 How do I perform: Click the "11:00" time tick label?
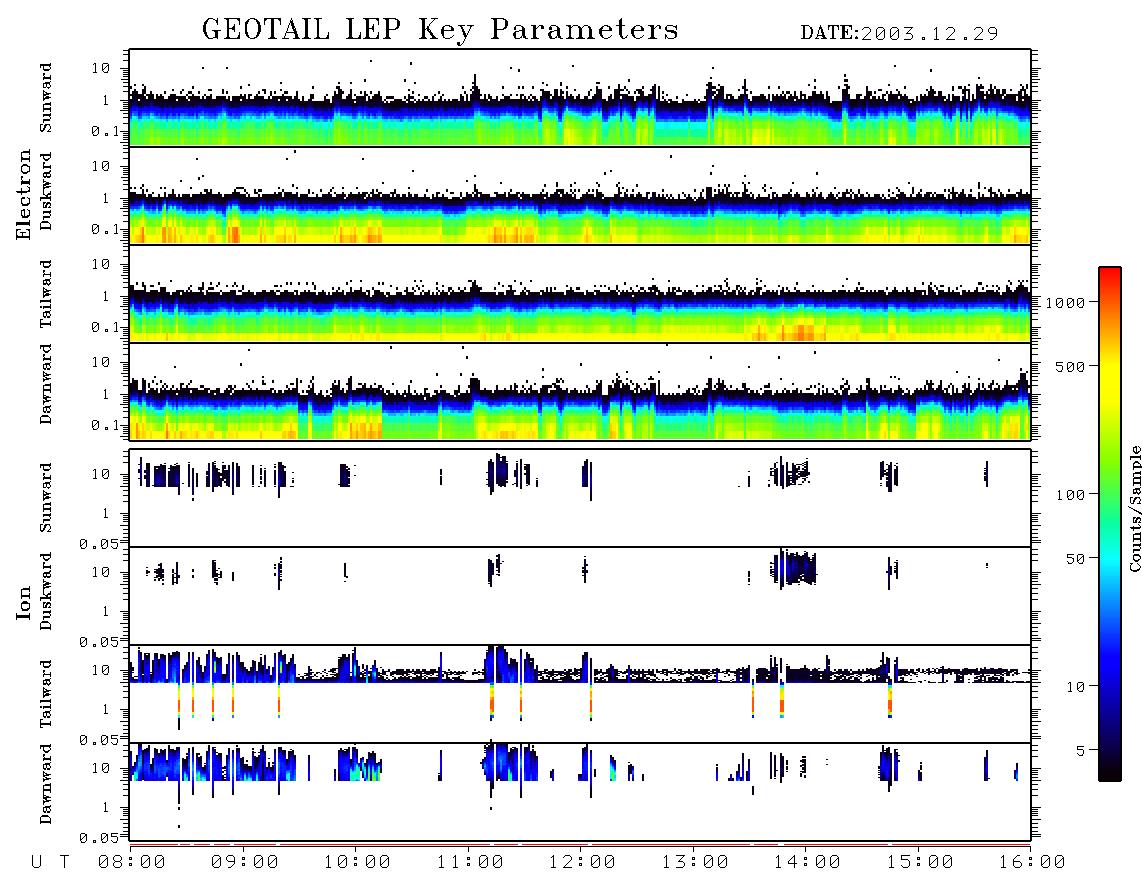point(470,862)
